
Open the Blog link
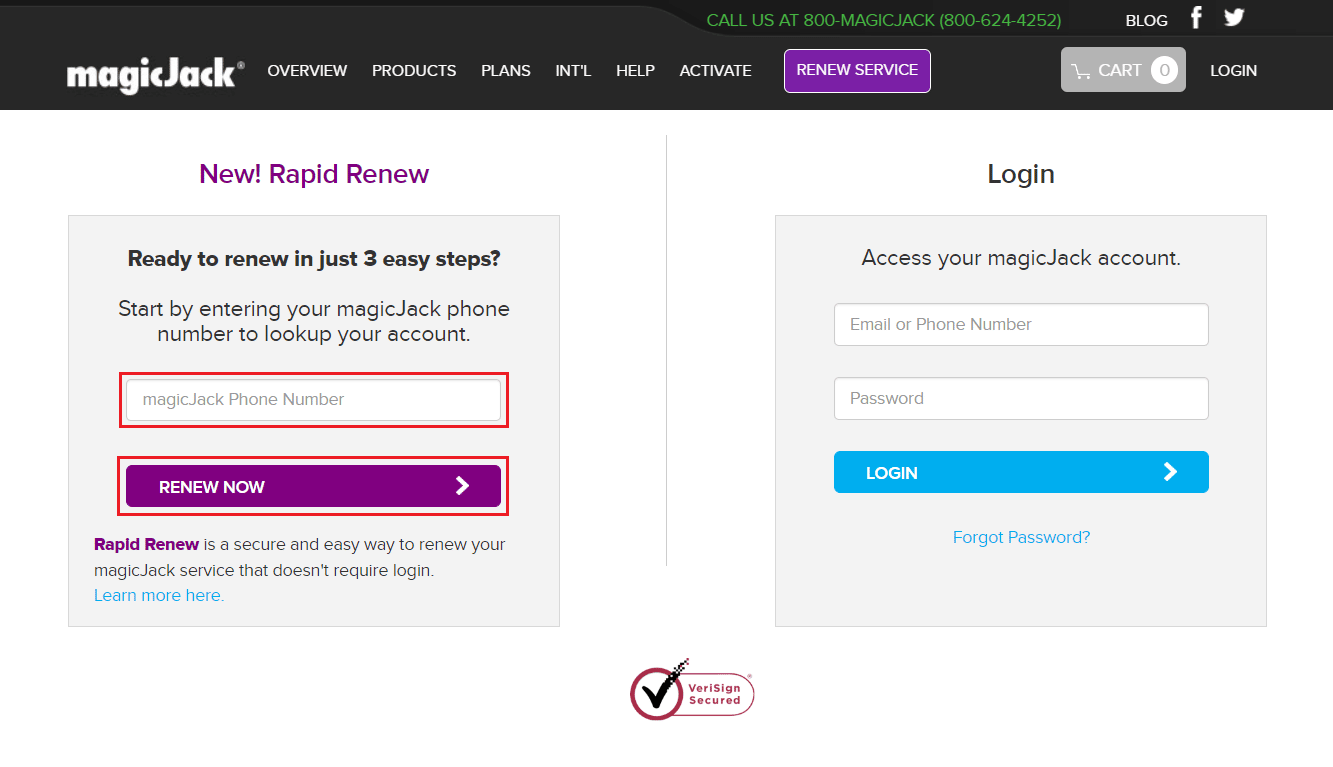(1146, 21)
